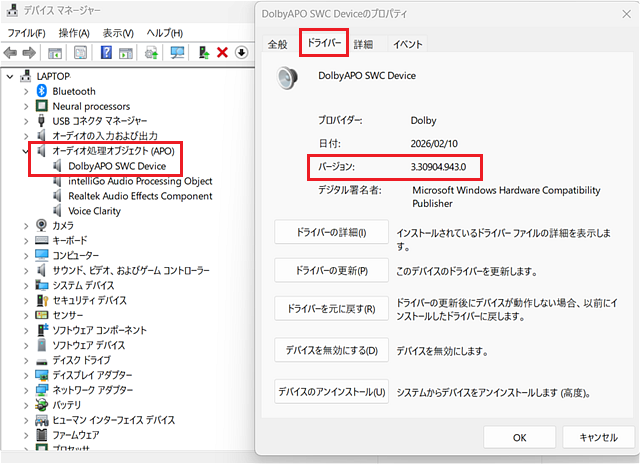Open the ヘルプ(H) menu
Screen dimensions: 640x464
pos(164,33)
